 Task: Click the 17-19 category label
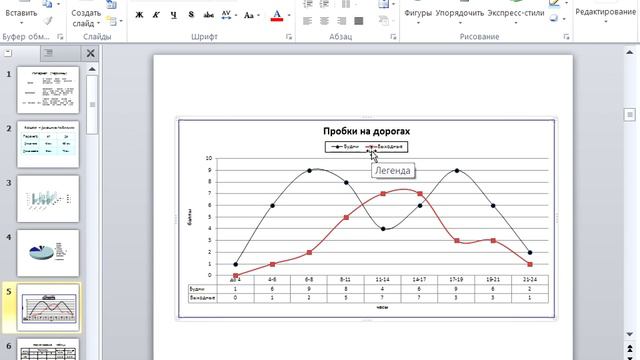(x=456, y=280)
